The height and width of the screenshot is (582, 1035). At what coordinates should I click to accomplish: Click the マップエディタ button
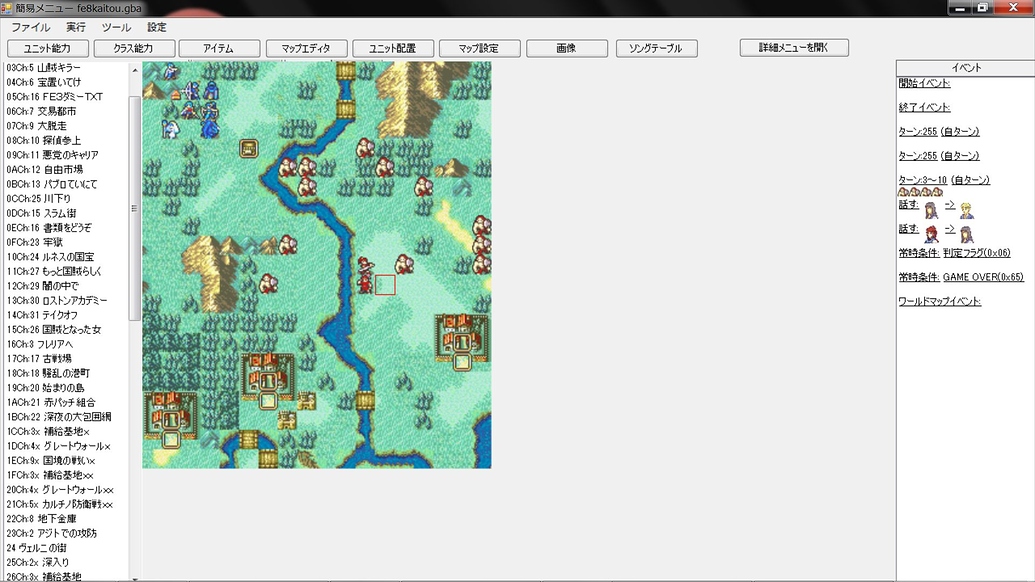click(x=307, y=46)
